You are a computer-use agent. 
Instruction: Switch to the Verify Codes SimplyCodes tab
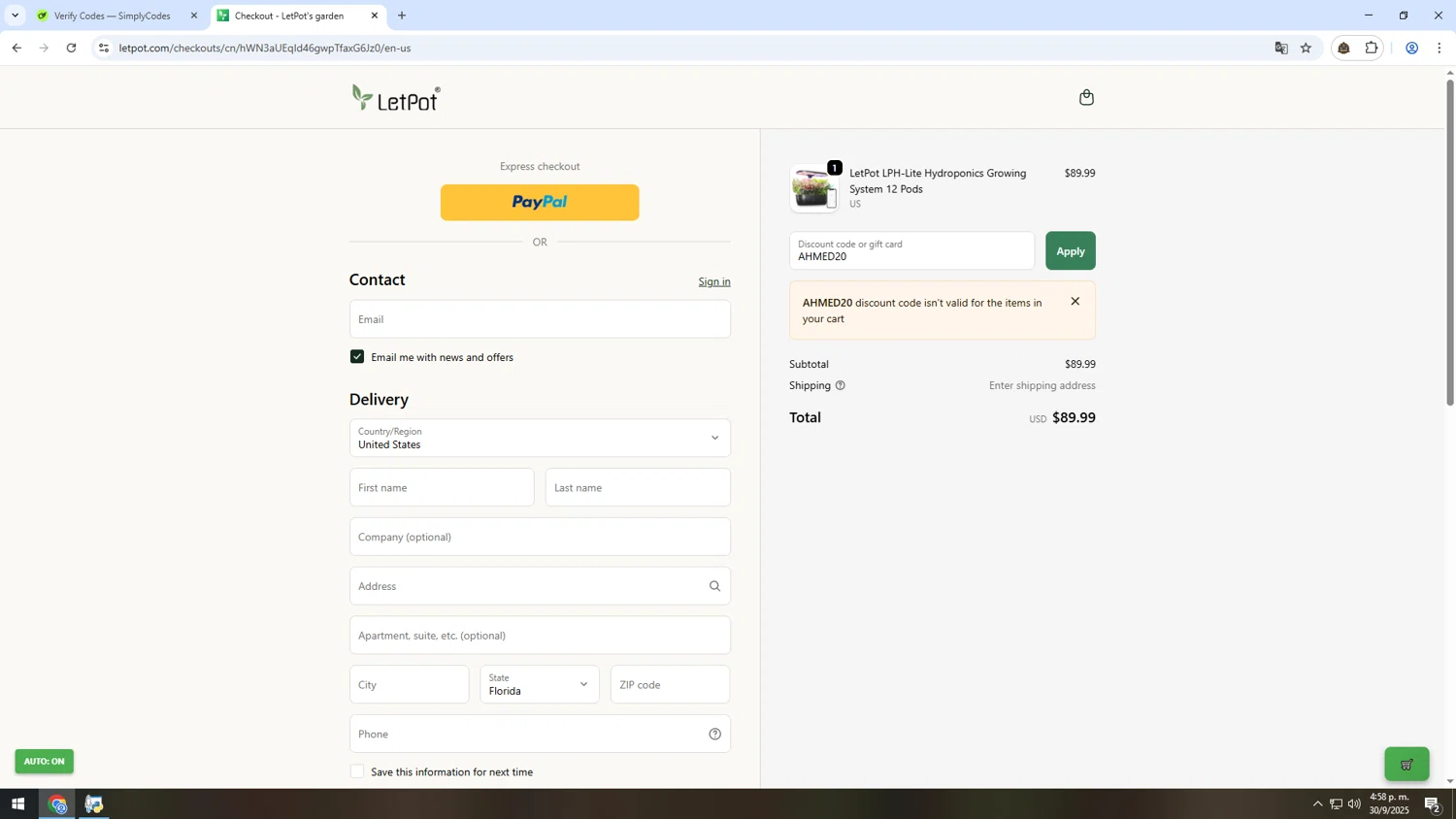(113, 16)
